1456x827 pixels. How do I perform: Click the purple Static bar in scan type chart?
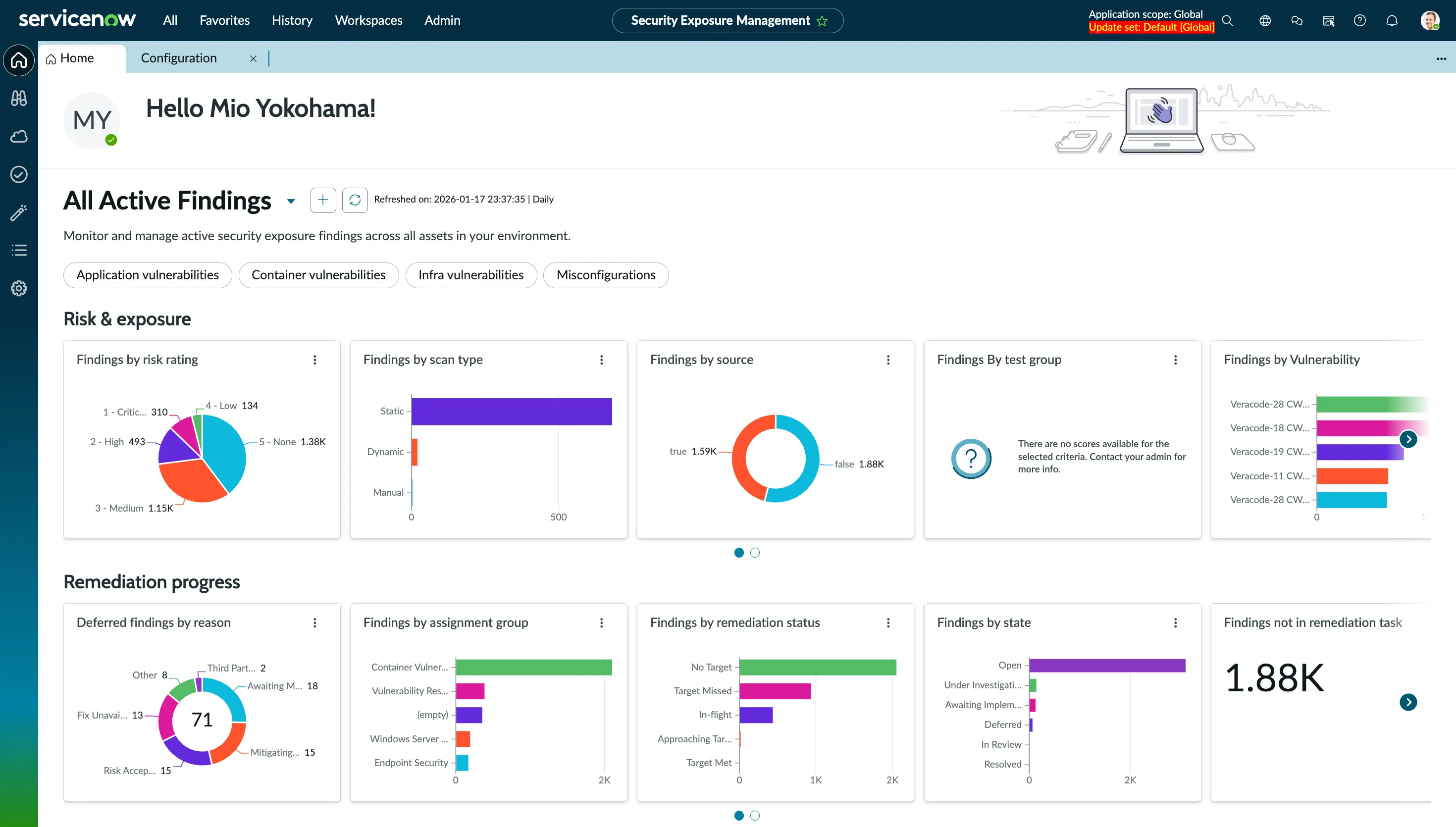click(511, 411)
